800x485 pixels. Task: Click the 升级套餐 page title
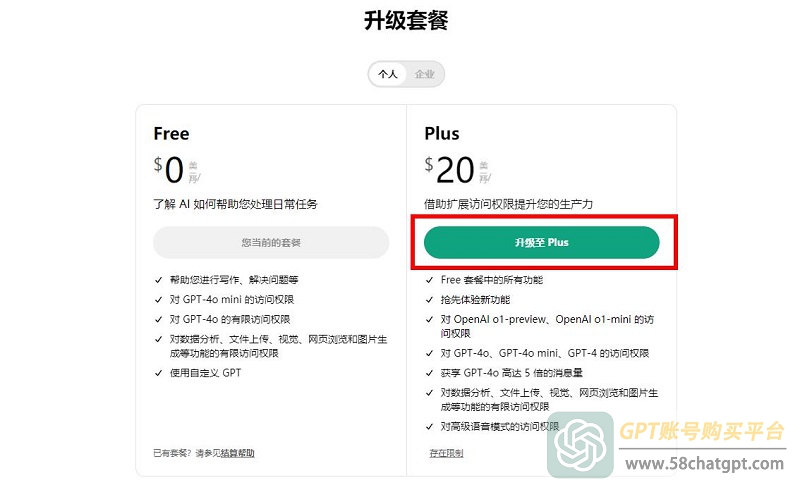406,21
